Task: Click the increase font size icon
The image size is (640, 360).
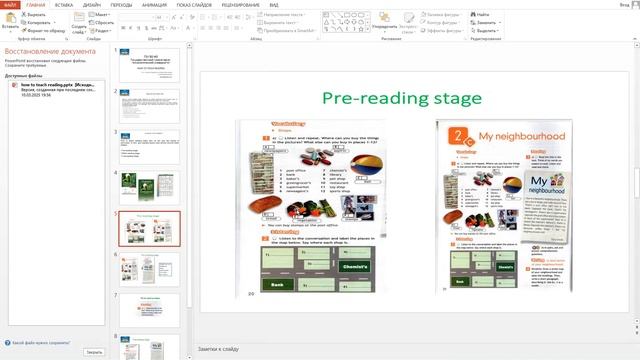Action: click(174, 17)
